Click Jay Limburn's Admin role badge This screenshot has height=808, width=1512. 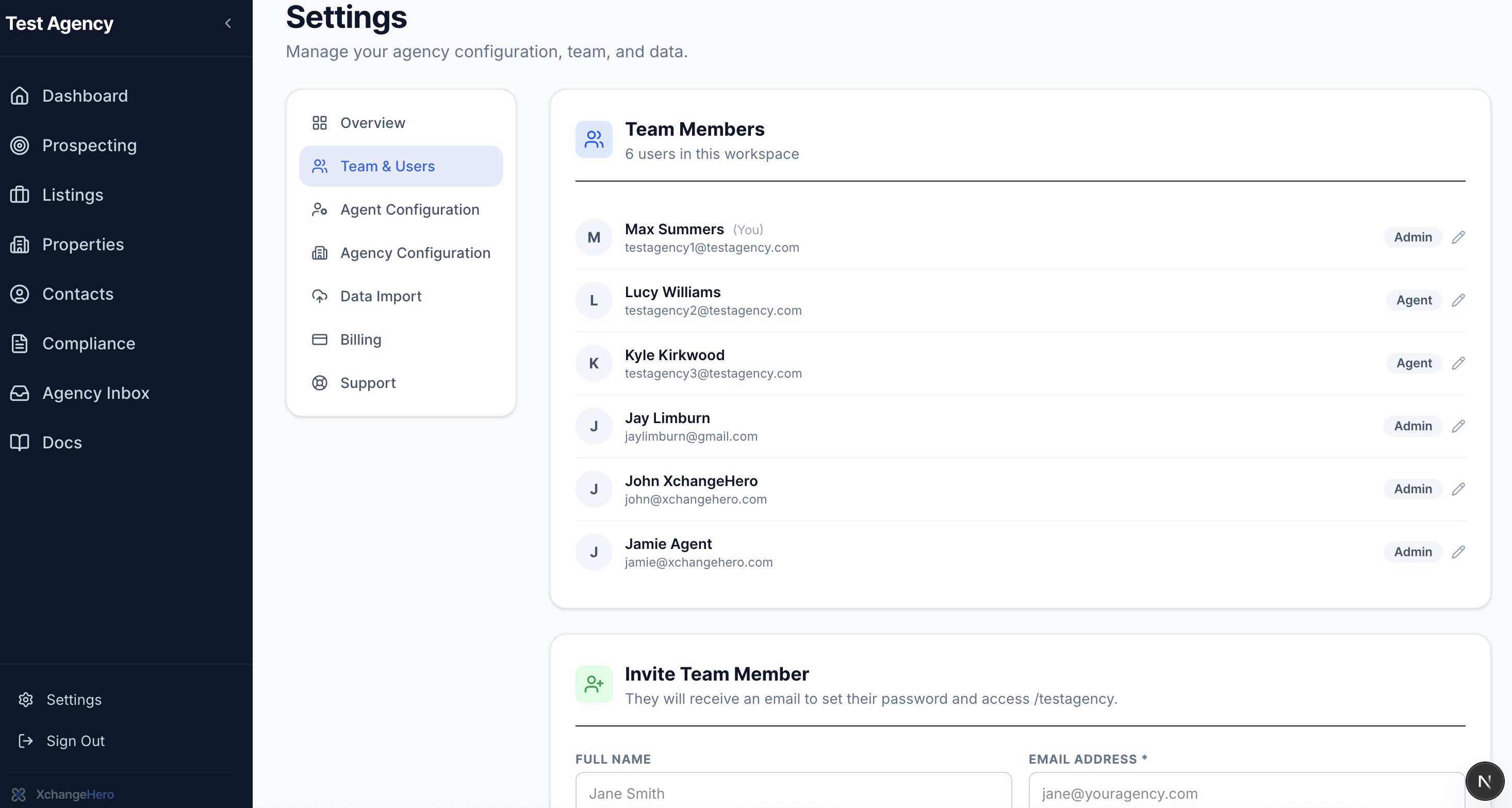tap(1413, 426)
